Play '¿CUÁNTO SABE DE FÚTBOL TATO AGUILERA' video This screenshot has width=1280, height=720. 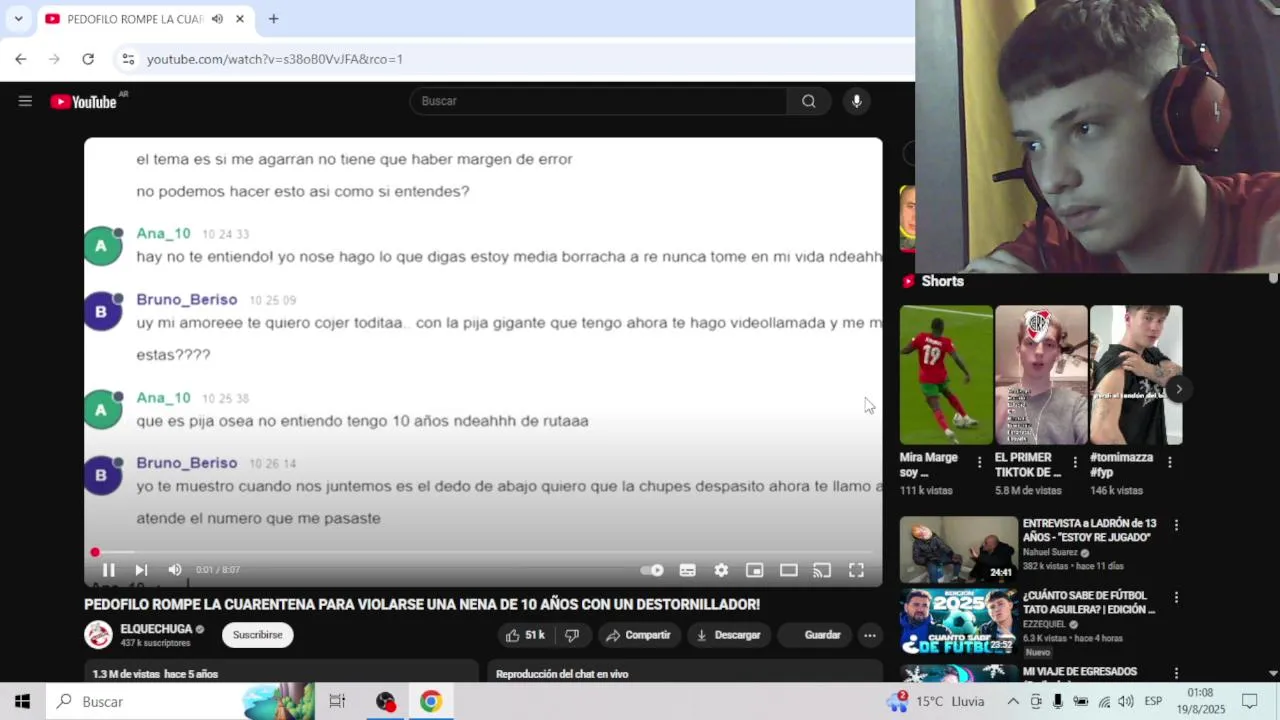[1089, 602]
